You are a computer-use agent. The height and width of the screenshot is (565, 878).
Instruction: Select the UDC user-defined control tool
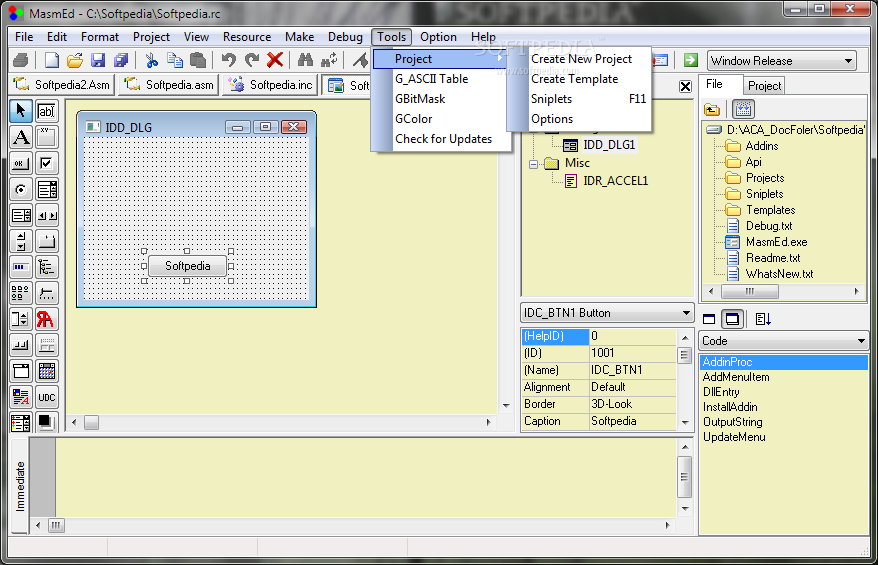(x=46, y=398)
